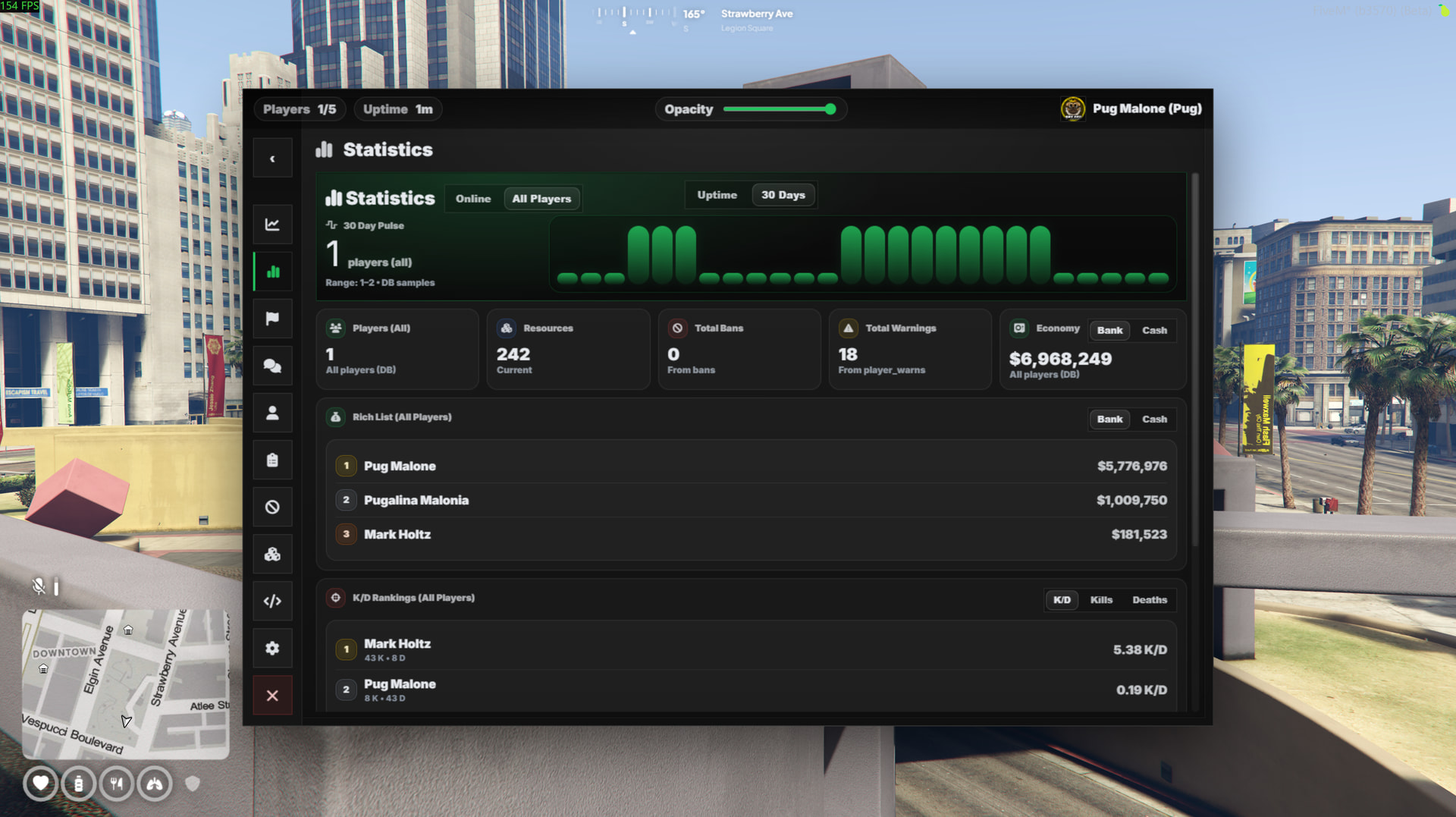Open the code brackets sidebar icon
Screen dimensions: 1456x817
(x=272, y=602)
